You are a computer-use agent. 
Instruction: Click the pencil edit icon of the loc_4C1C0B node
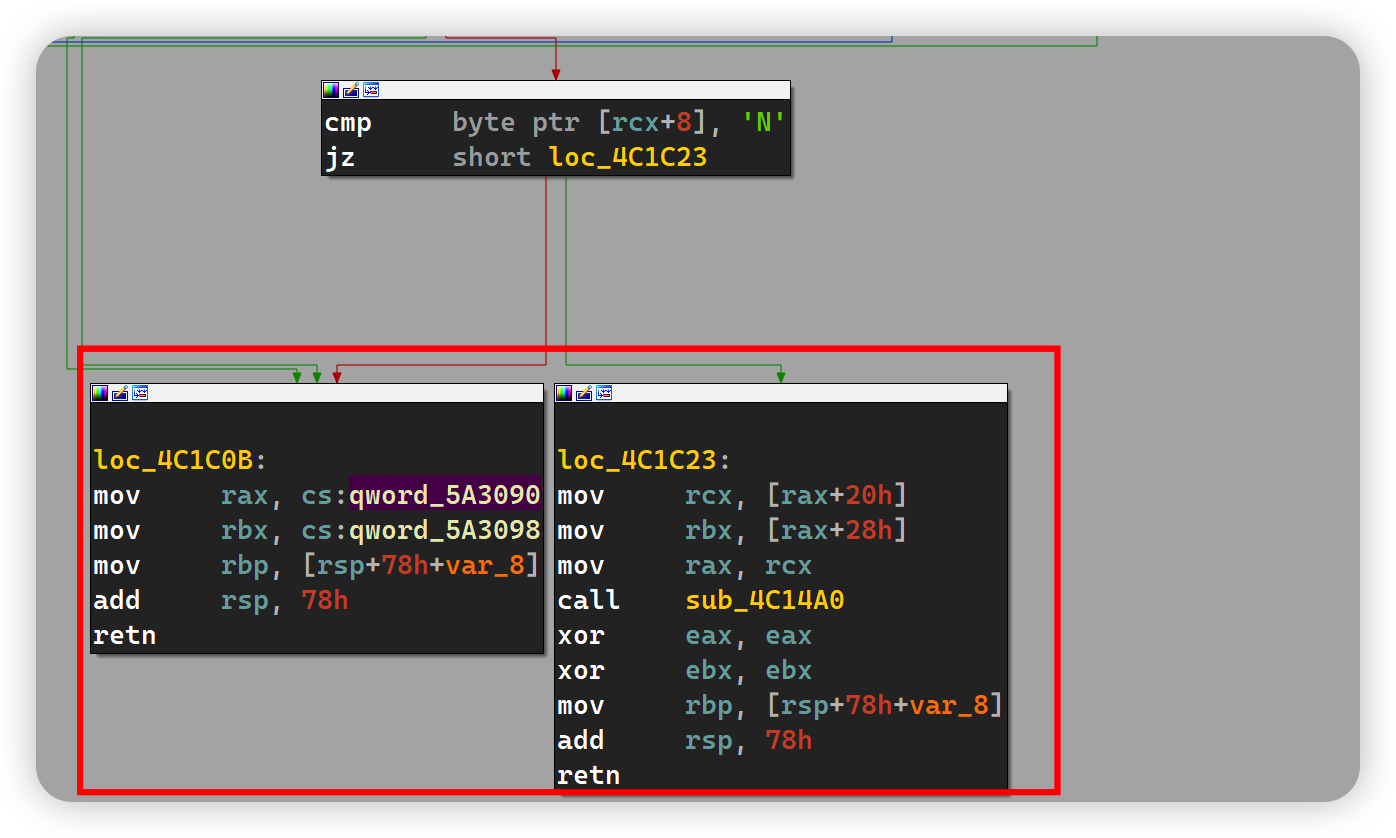119,393
